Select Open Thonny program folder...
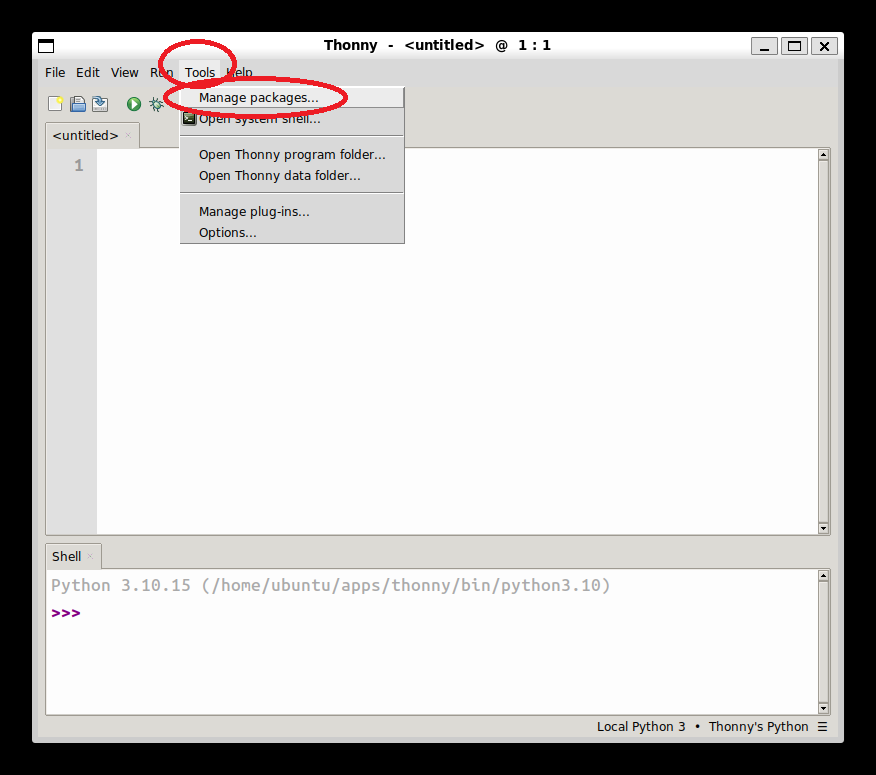Image resolution: width=876 pixels, height=775 pixels. click(292, 155)
